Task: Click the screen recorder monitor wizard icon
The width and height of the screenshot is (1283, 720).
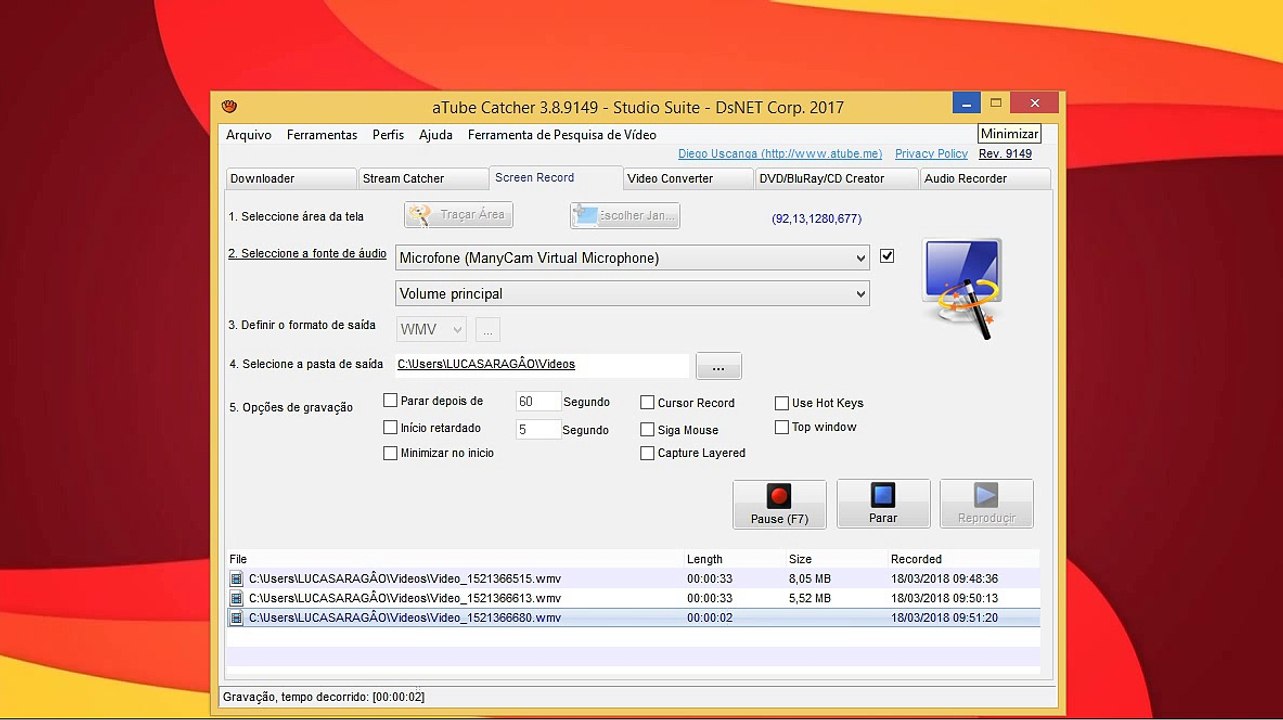Action: click(961, 289)
